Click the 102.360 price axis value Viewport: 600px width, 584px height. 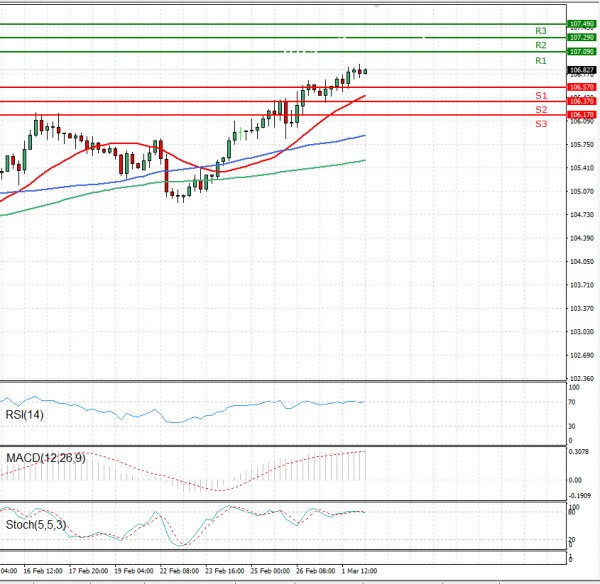(x=582, y=378)
